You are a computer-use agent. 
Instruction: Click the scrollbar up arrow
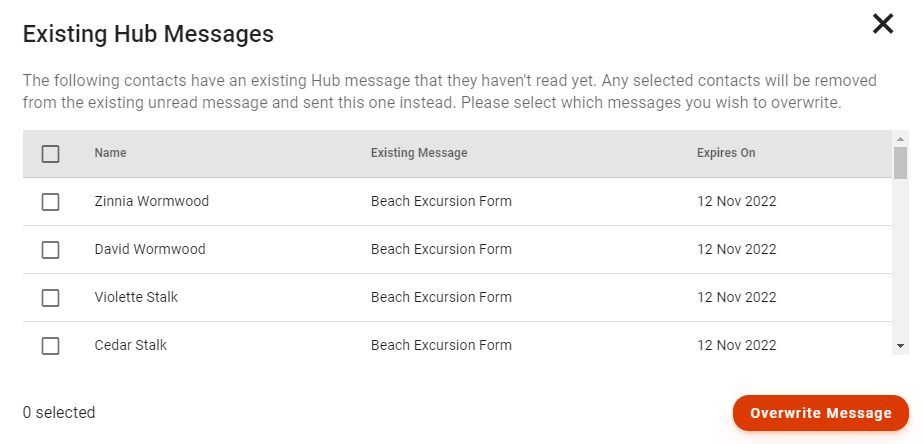click(900, 139)
